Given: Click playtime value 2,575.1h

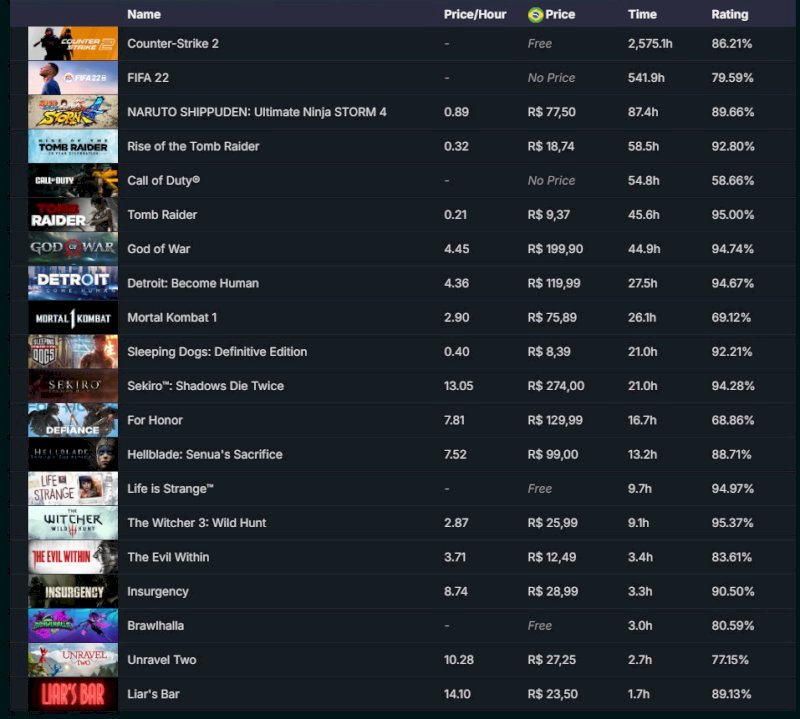Looking at the screenshot, I should click(650, 43).
